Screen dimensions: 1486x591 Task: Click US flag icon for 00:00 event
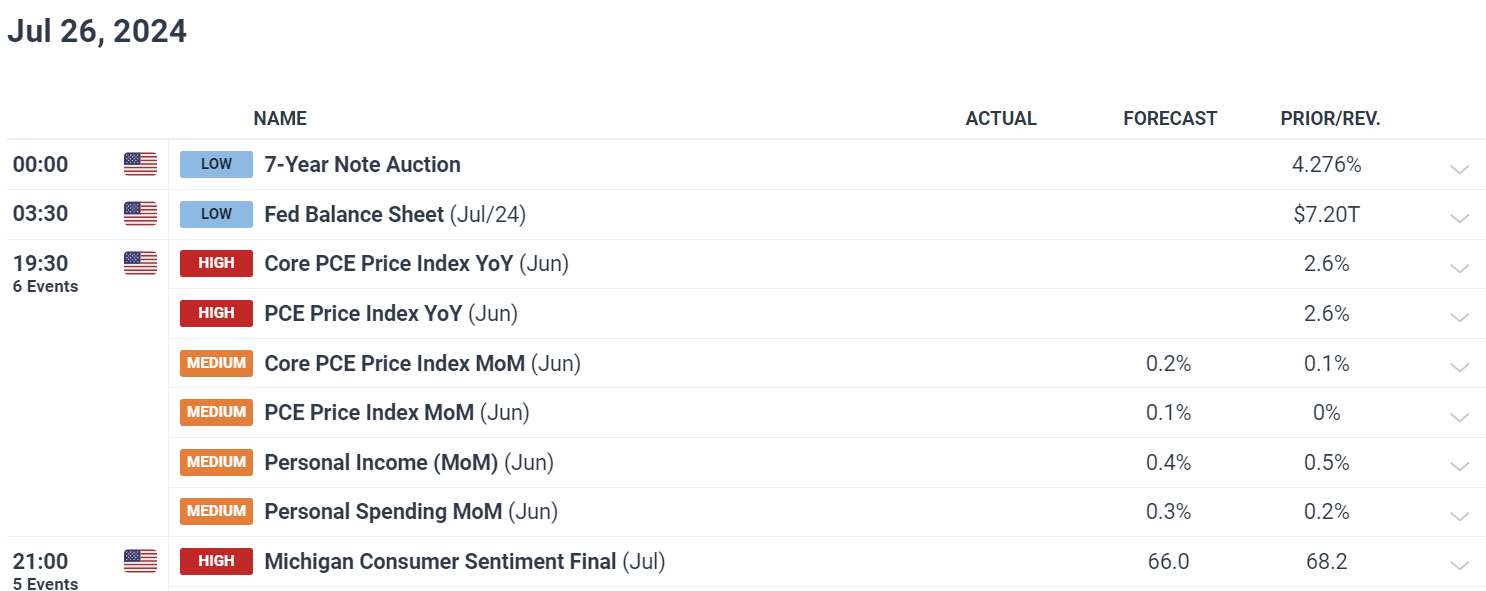140,164
